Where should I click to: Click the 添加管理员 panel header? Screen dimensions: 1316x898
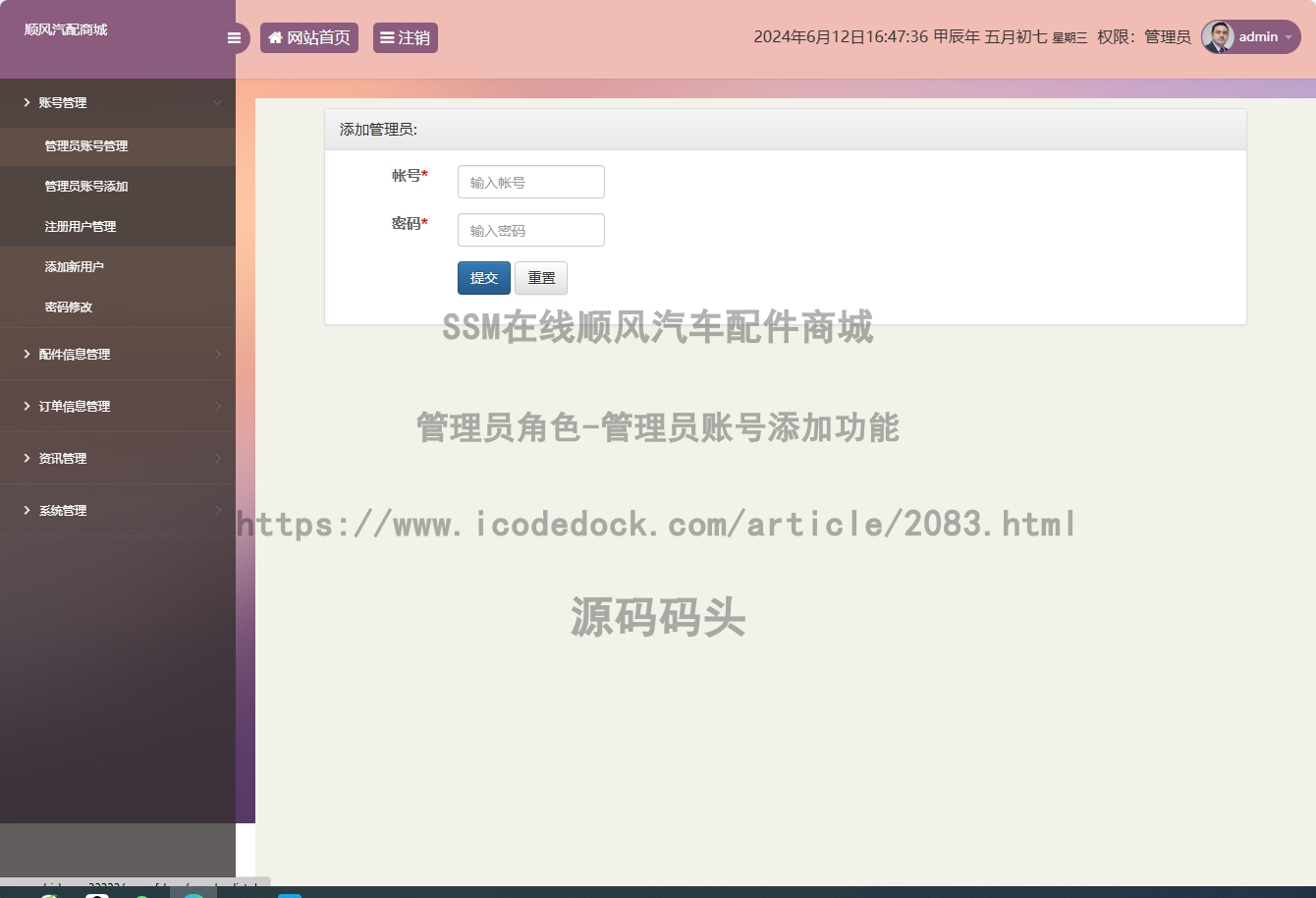tap(786, 130)
